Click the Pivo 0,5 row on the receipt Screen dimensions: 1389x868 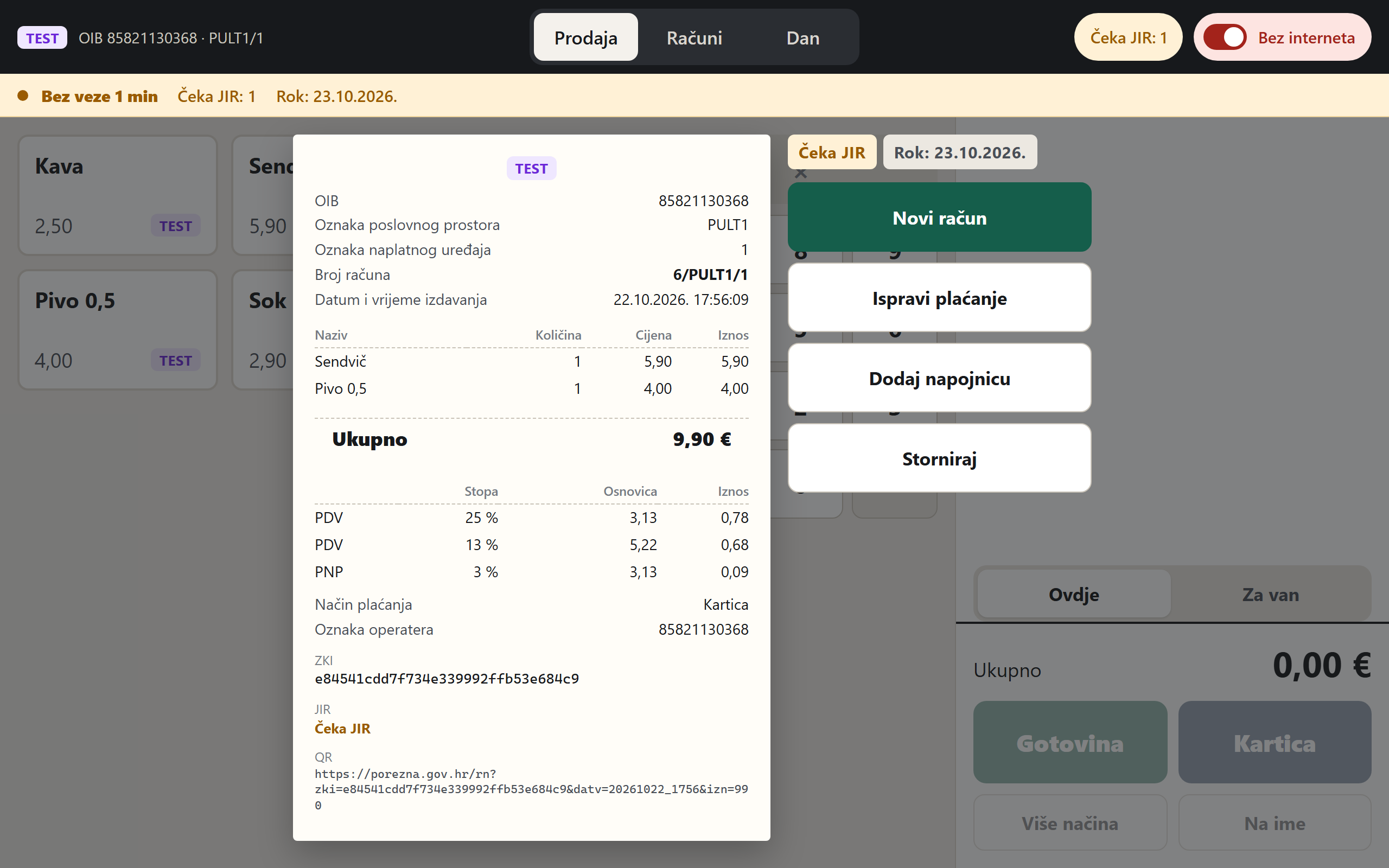(532, 388)
